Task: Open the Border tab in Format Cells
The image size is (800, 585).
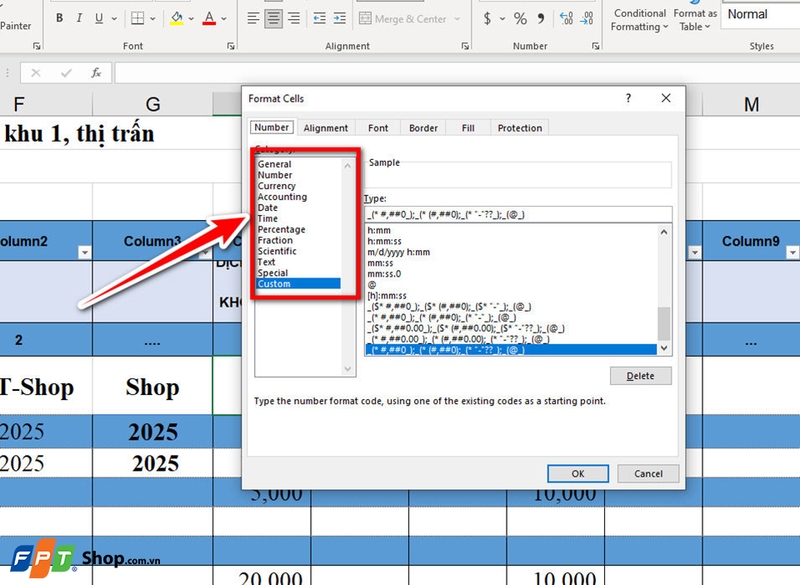Action: [422, 128]
